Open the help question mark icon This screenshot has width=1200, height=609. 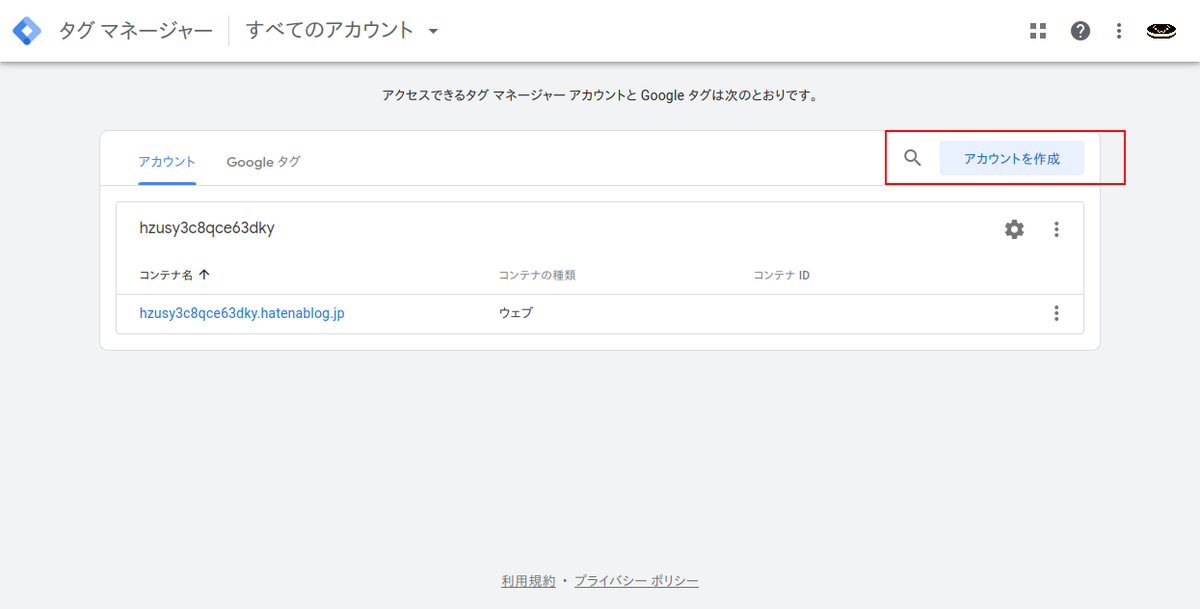1080,31
